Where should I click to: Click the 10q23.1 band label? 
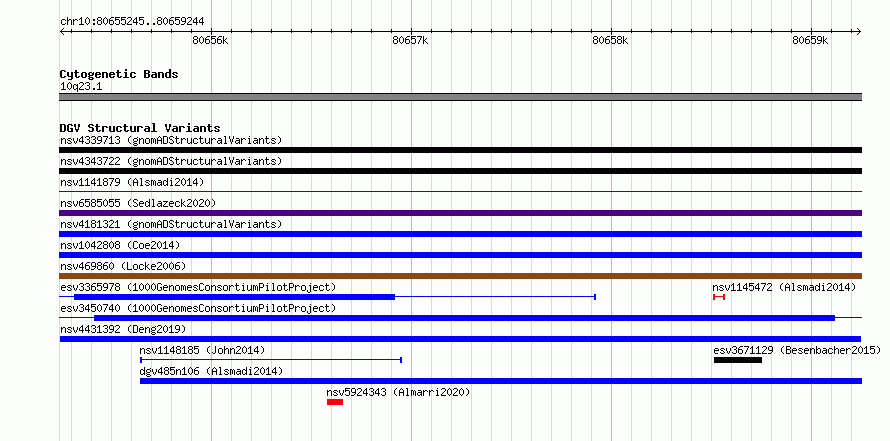(x=81, y=87)
